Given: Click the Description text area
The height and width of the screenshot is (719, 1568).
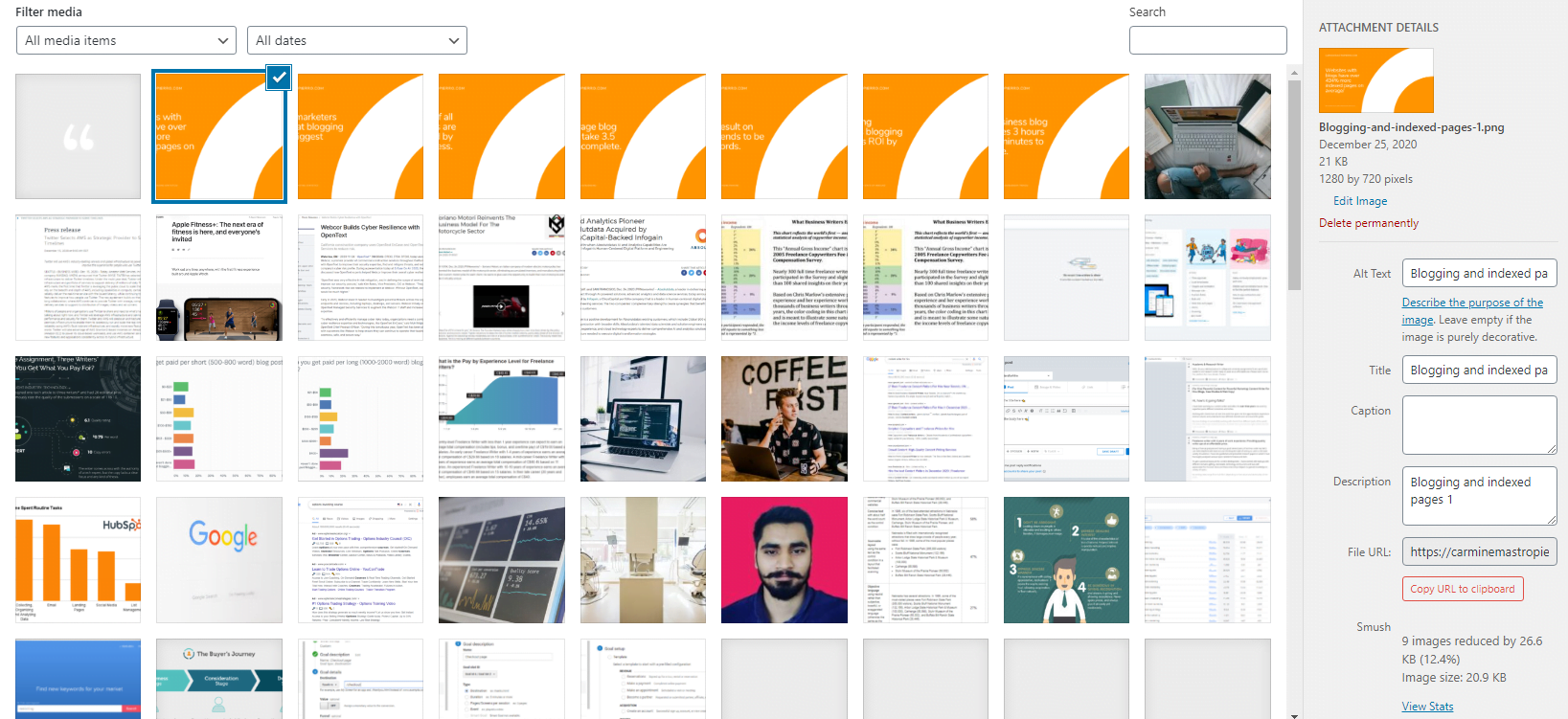Looking at the screenshot, I should [x=1479, y=495].
